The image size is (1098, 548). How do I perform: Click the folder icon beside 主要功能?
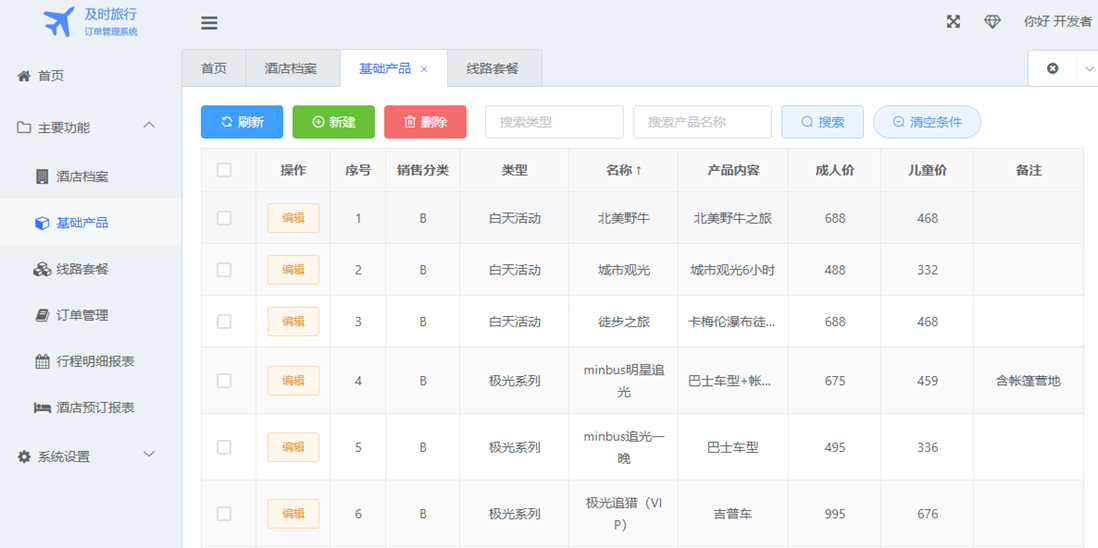click(x=24, y=127)
